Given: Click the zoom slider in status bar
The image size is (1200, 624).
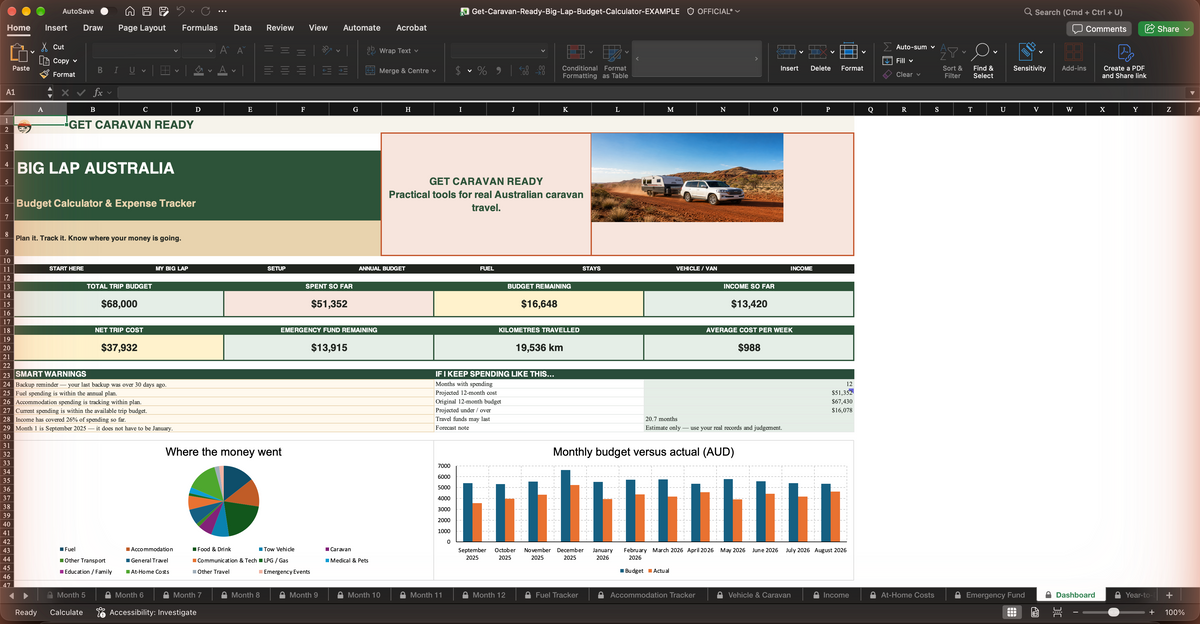Looking at the screenshot, I should click(1112, 612).
